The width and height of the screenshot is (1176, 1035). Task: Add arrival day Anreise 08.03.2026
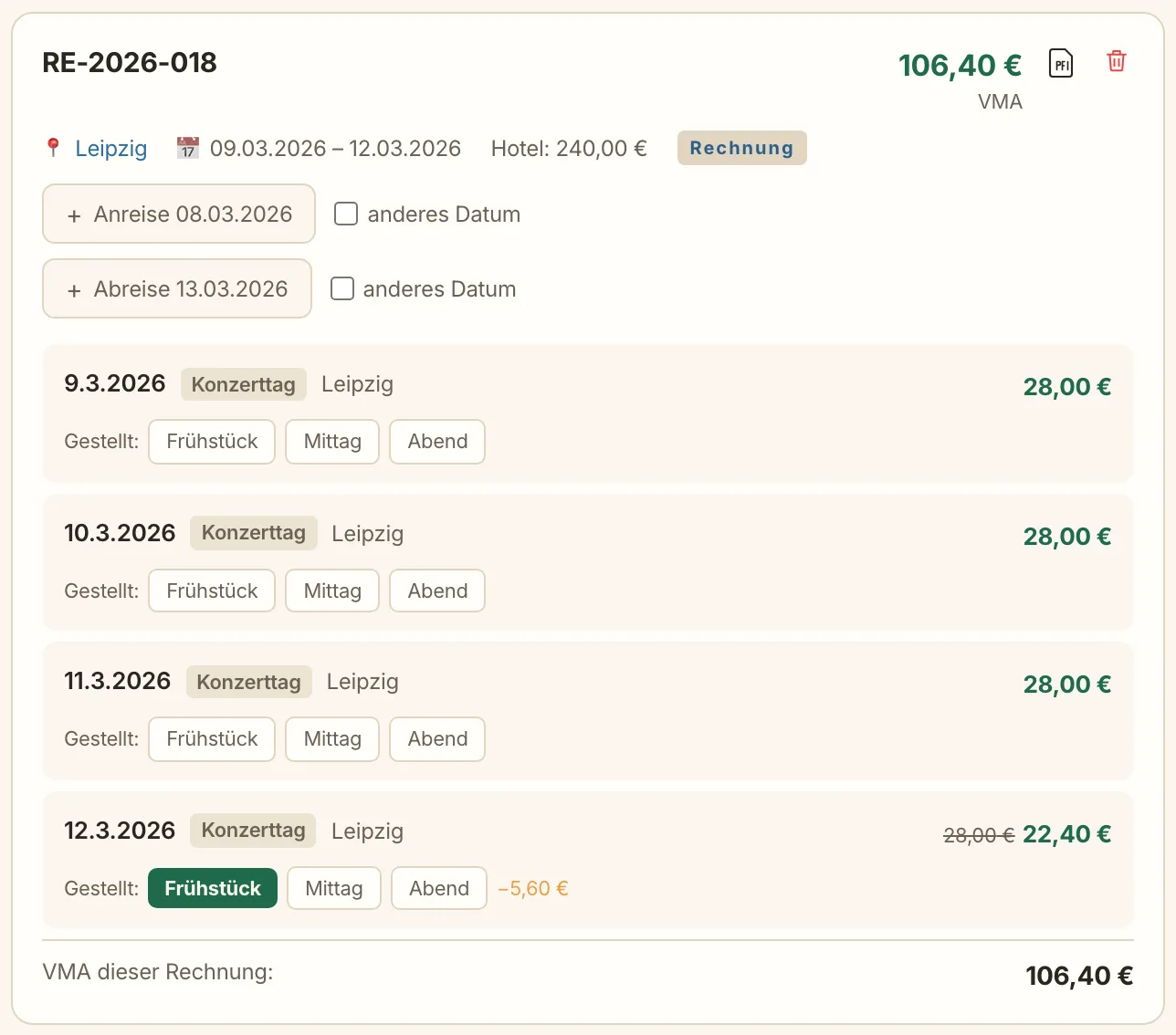[x=179, y=214]
